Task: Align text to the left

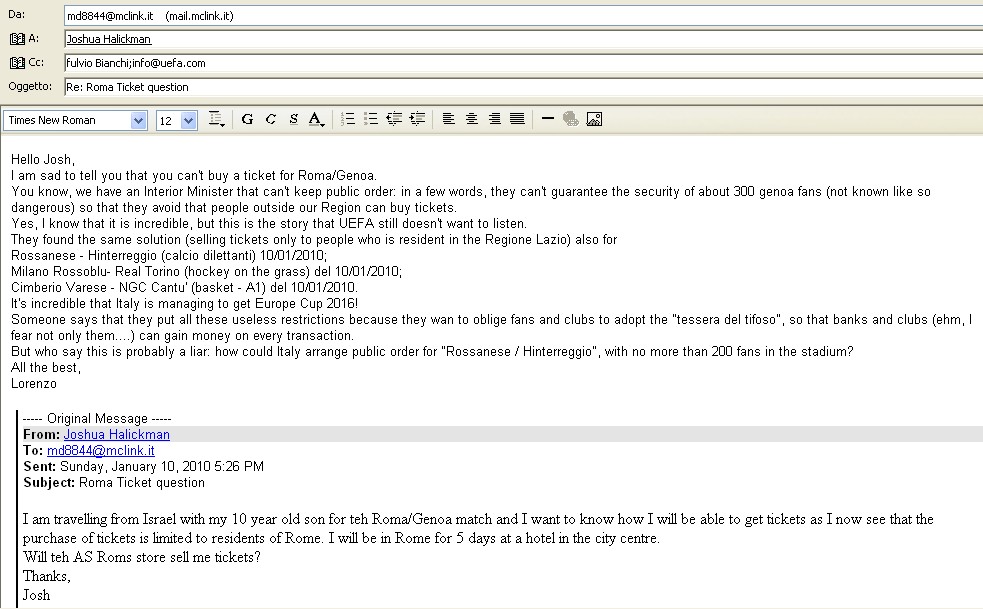Action: tap(448, 119)
